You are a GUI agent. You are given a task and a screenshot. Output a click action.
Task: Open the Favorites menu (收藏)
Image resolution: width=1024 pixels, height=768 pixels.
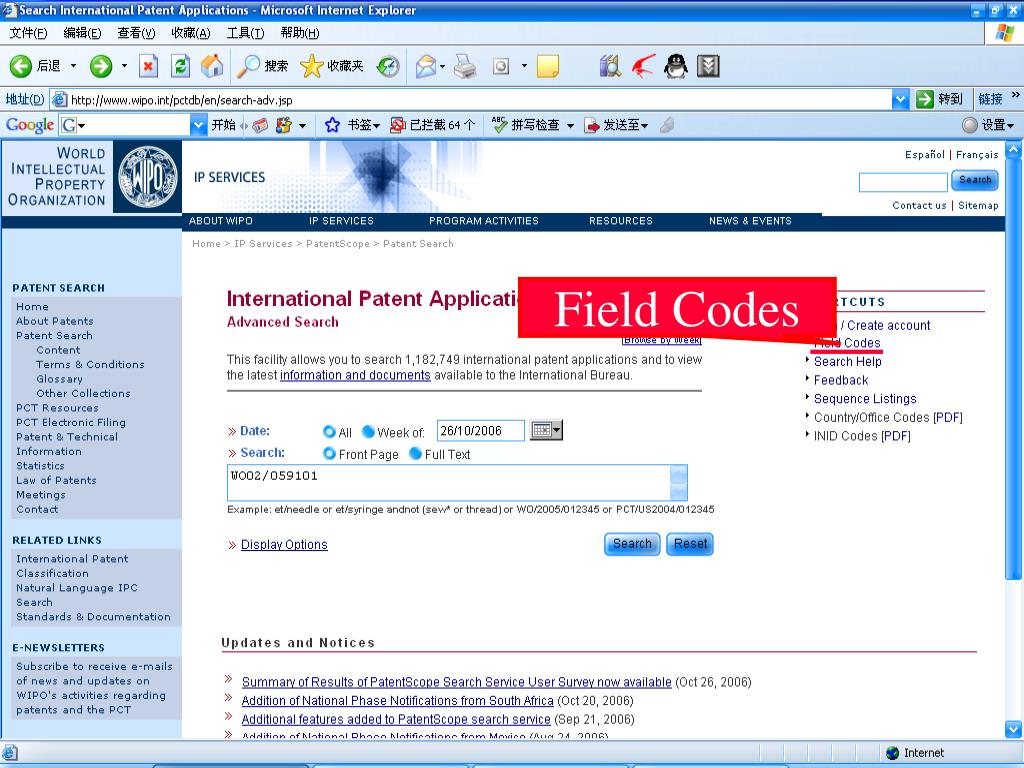pyautogui.click(x=191, y=33)
